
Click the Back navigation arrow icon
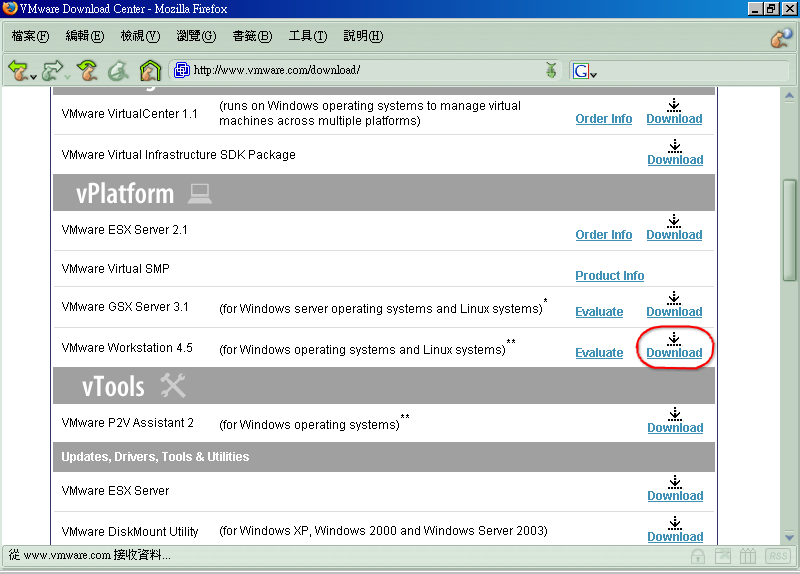click(18, 70)
